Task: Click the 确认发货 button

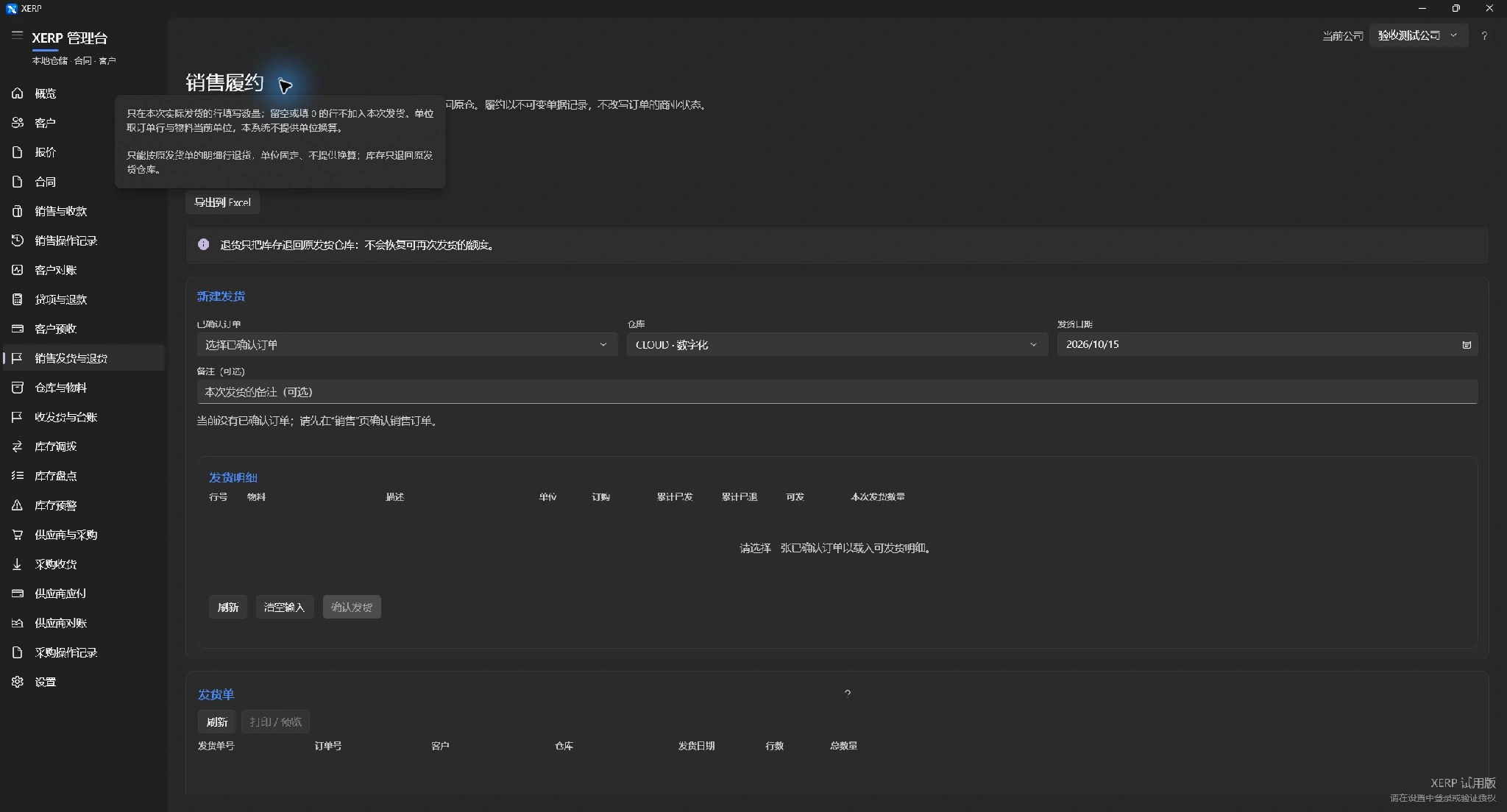Action: [352, 607]
